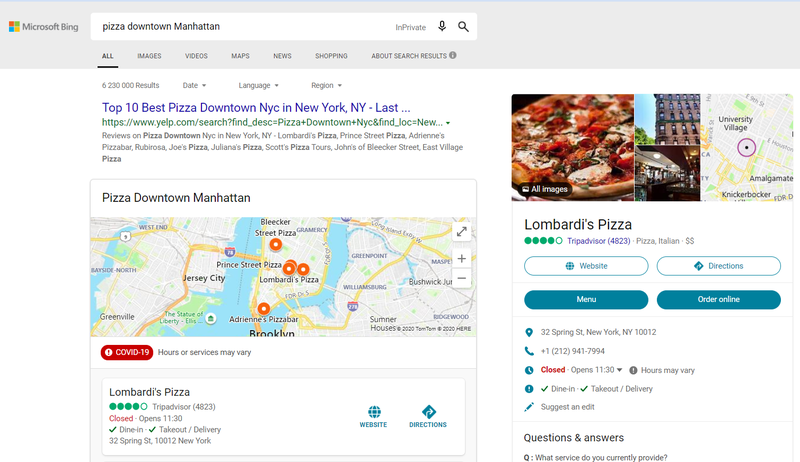This screenshot has height=462, width=800.
Task: Switch to the NEWS tab
Action: tap(282, 56)
